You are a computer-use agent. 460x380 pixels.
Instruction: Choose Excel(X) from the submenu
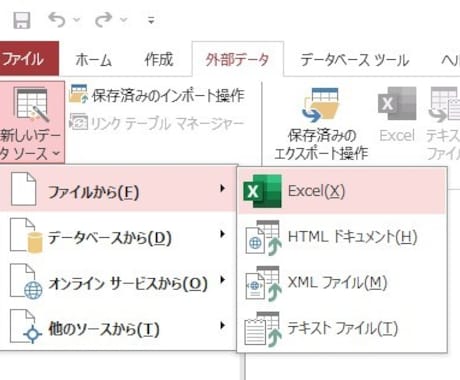[342, 191]
